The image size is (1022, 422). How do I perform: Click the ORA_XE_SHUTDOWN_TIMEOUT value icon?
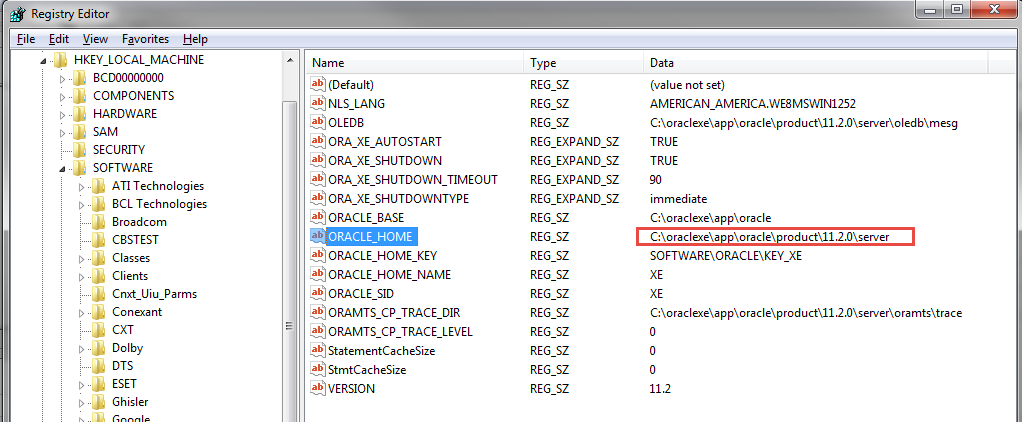pos(317,179)
